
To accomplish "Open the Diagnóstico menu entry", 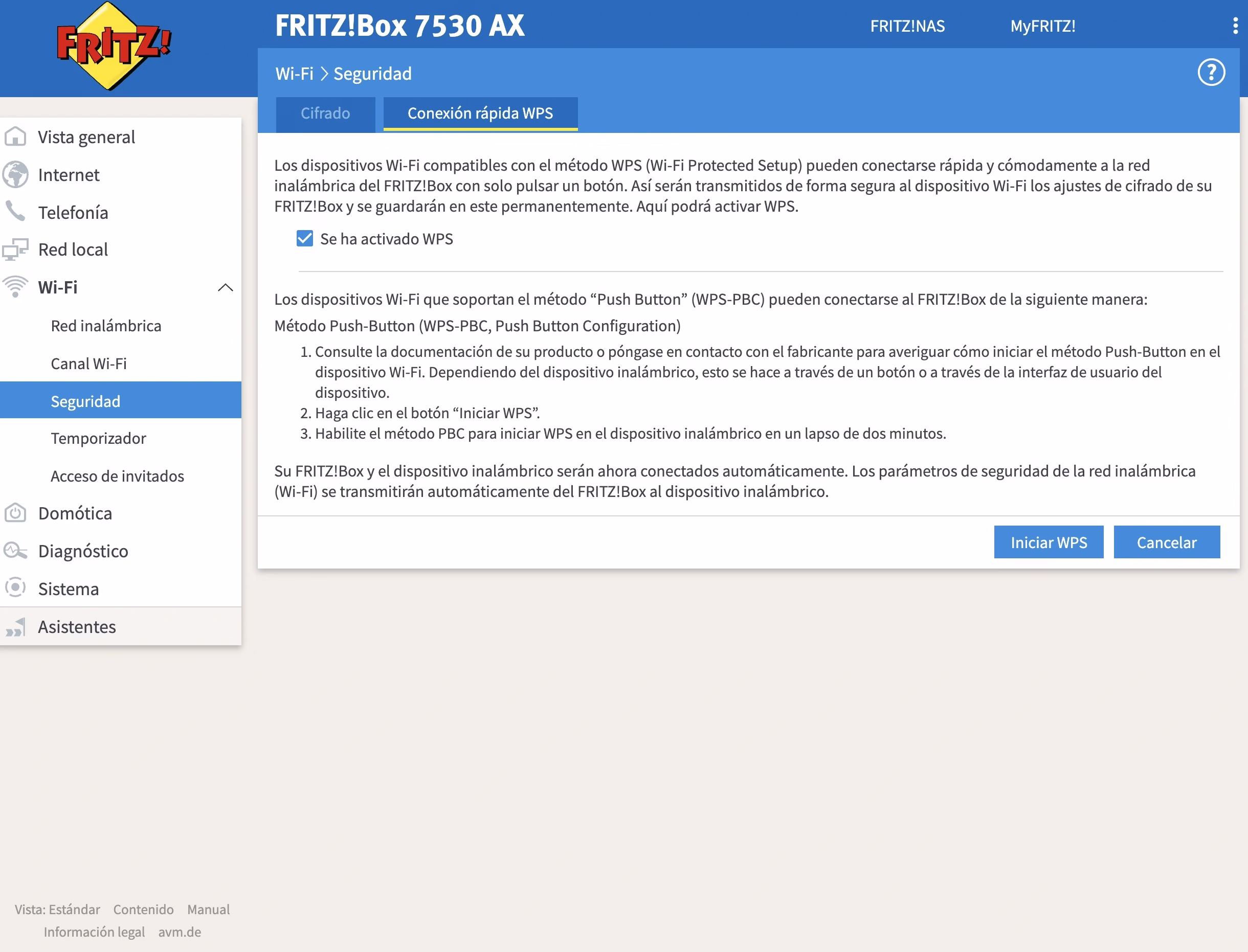I will 83,551.
